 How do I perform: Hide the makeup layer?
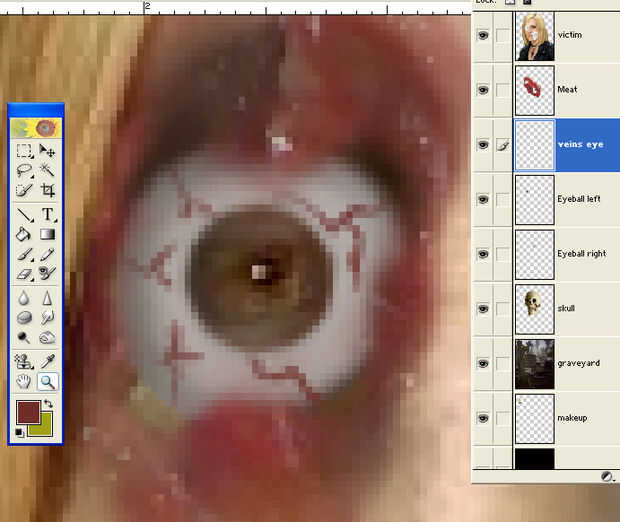[482, 418]
